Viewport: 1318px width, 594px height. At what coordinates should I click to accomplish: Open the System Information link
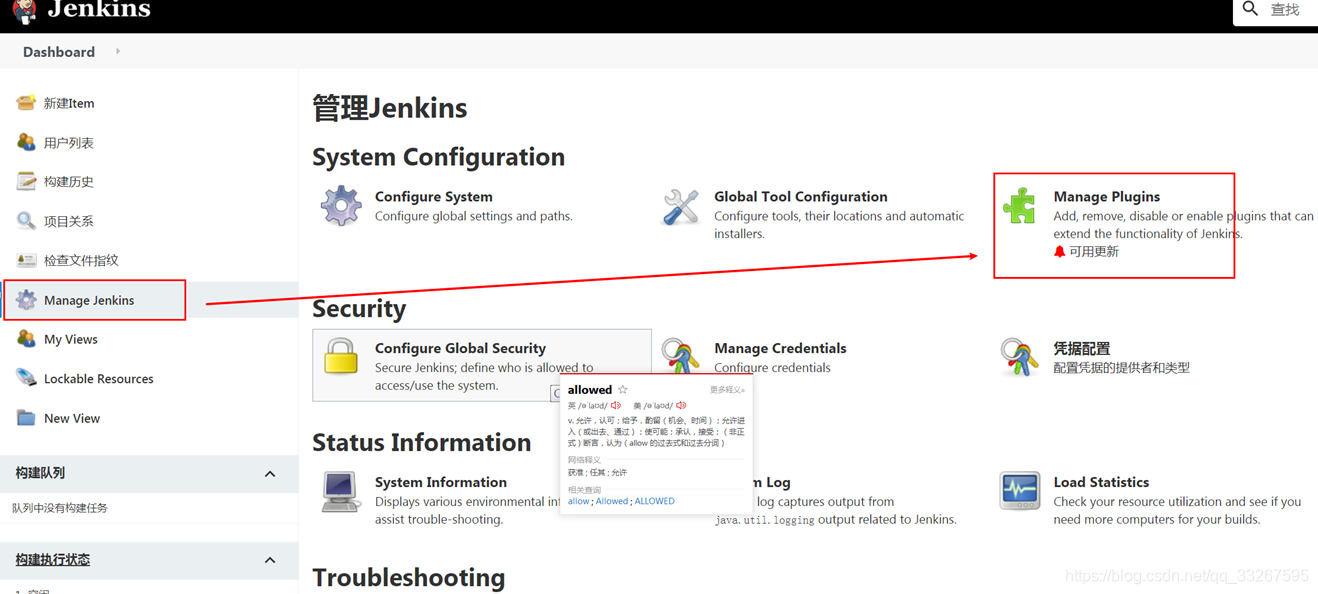441,482
